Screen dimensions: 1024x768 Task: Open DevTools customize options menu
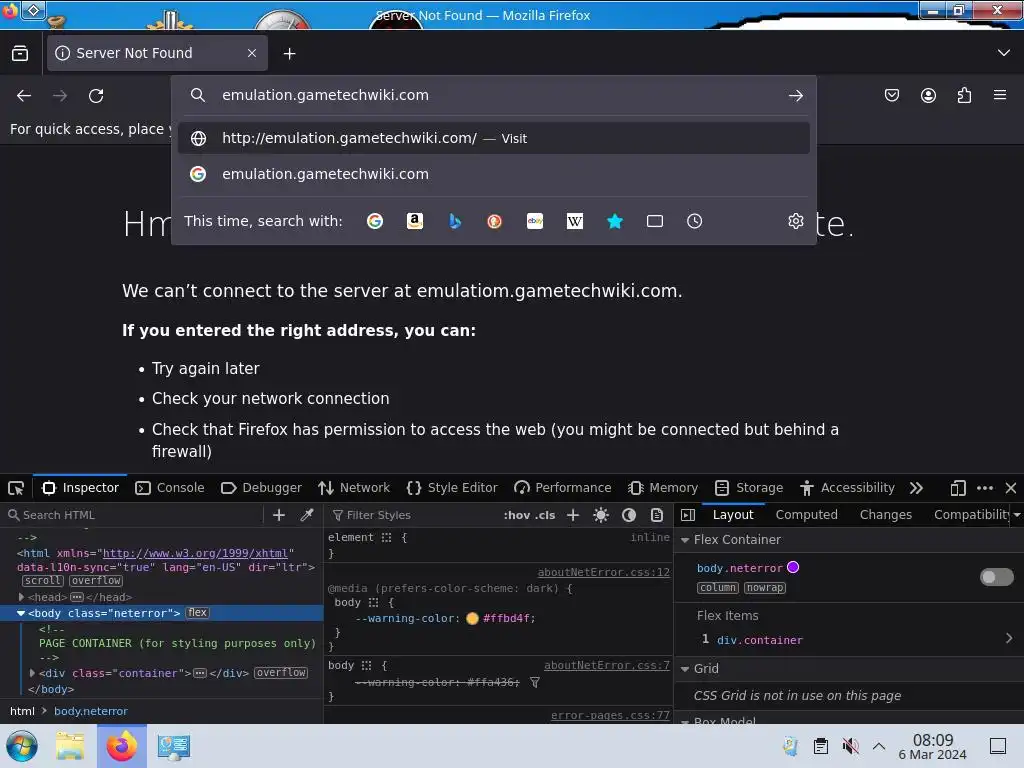(985, 488)
